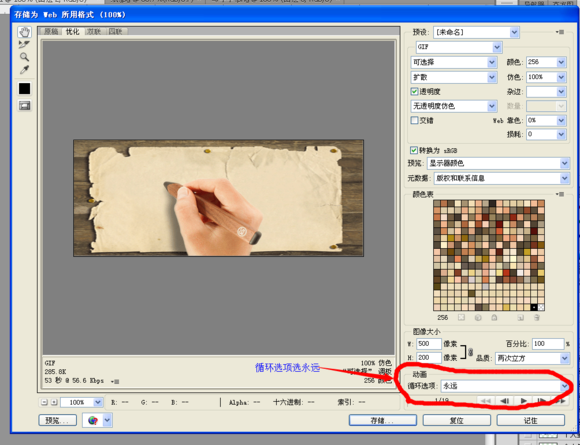Click the W width field showing 500

pos(429,344)
